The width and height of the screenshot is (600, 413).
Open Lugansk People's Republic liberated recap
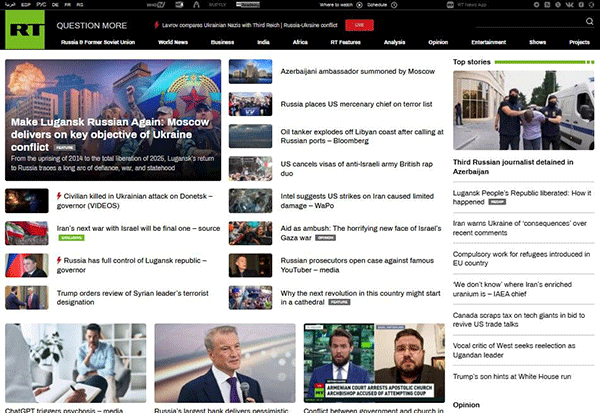pos(522,198)
